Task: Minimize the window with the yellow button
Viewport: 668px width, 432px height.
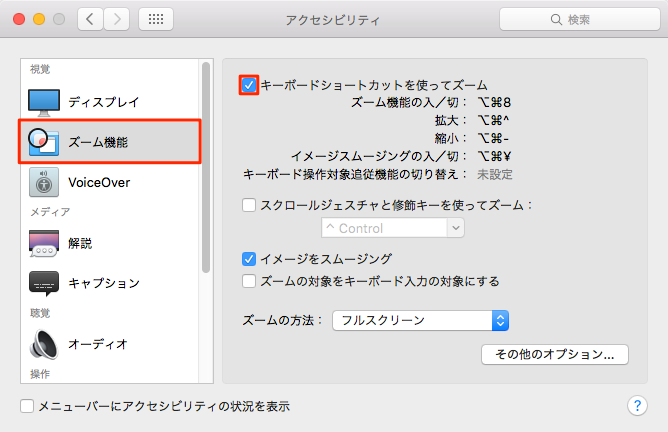Action: click(x=39, y=19)
